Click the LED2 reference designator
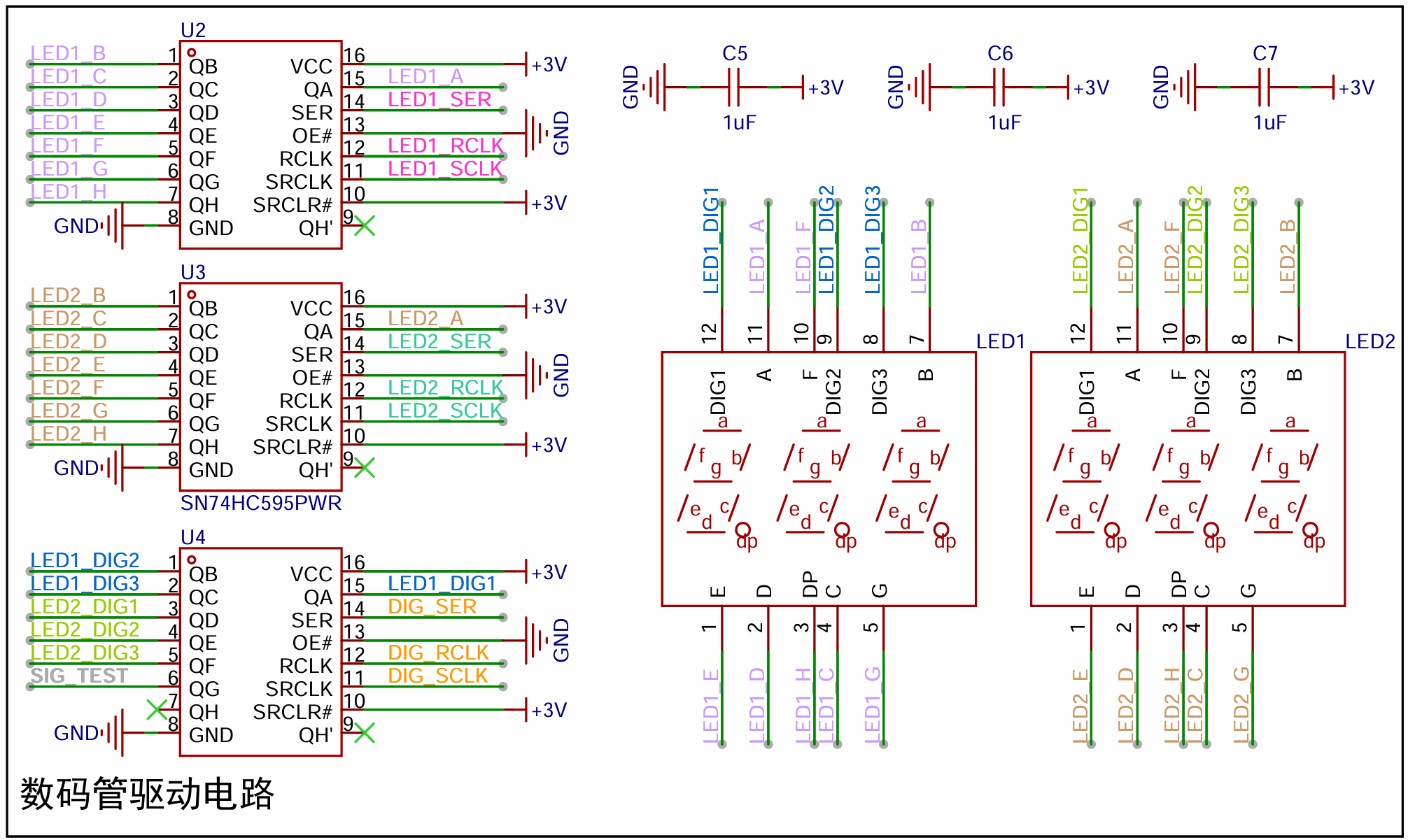Image resolution: width=1408 pixels, height=840 pixels. pyautogui.click(x=1370, y=341)
